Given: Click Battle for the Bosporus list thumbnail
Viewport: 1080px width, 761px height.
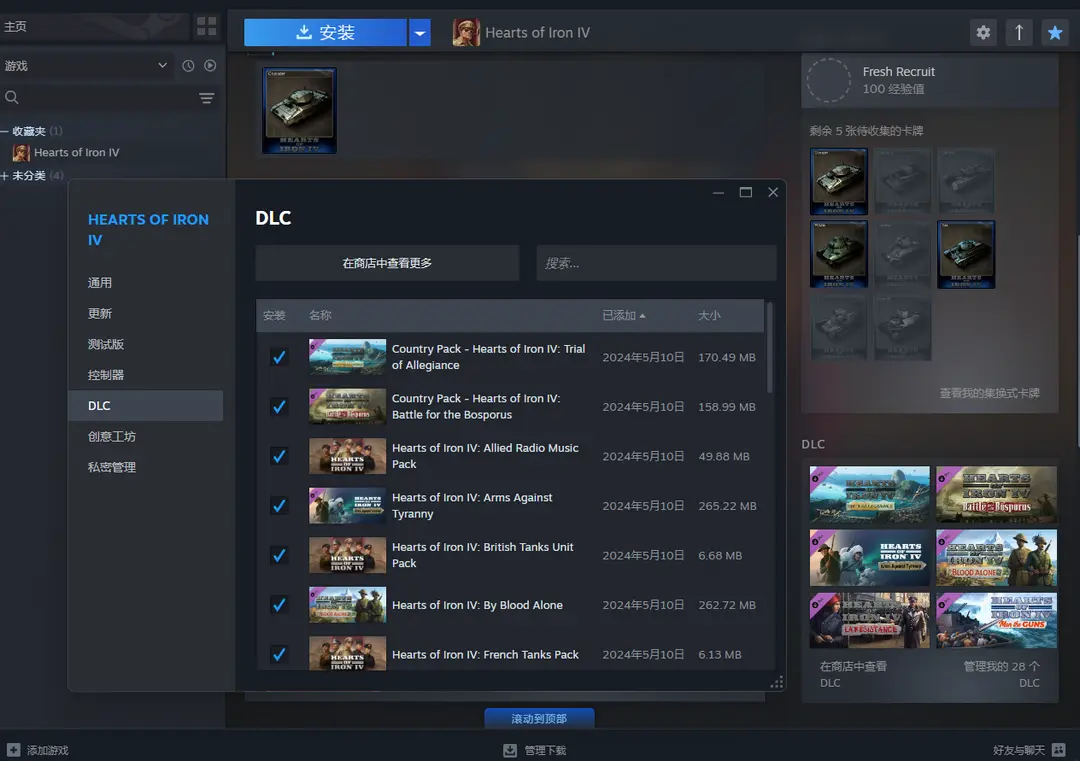Looking at the screenshot, I should [x=347, y=406].
